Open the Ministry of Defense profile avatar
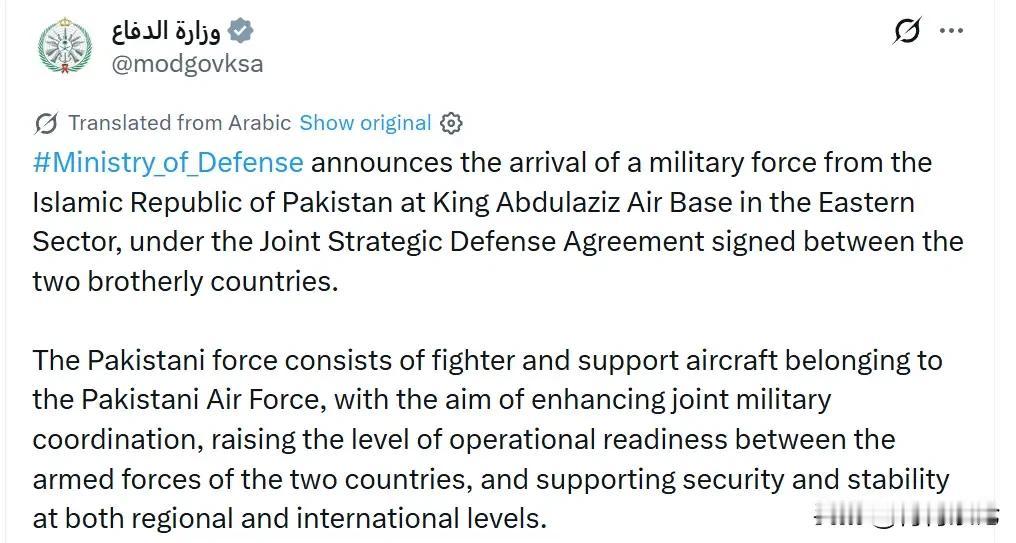The width and height of the screenshot is (1016, 543). 64,47
